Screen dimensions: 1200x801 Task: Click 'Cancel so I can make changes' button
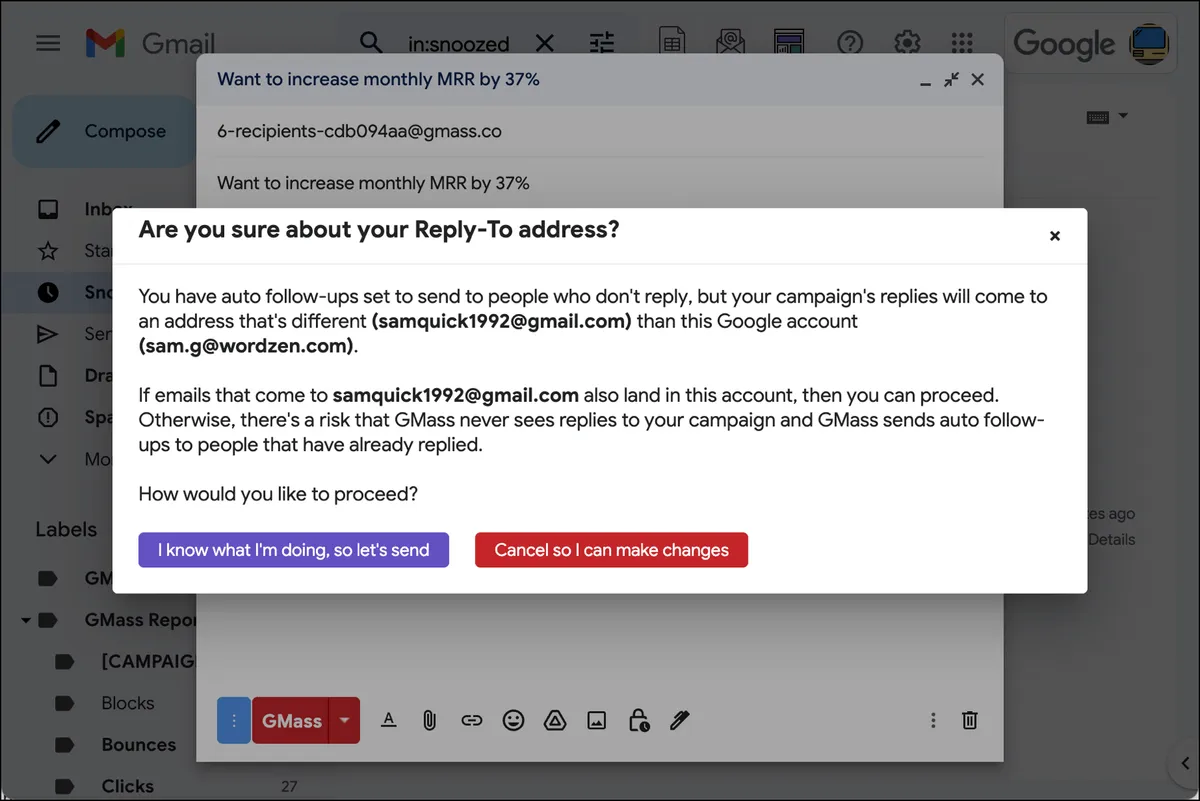[611, 550]
